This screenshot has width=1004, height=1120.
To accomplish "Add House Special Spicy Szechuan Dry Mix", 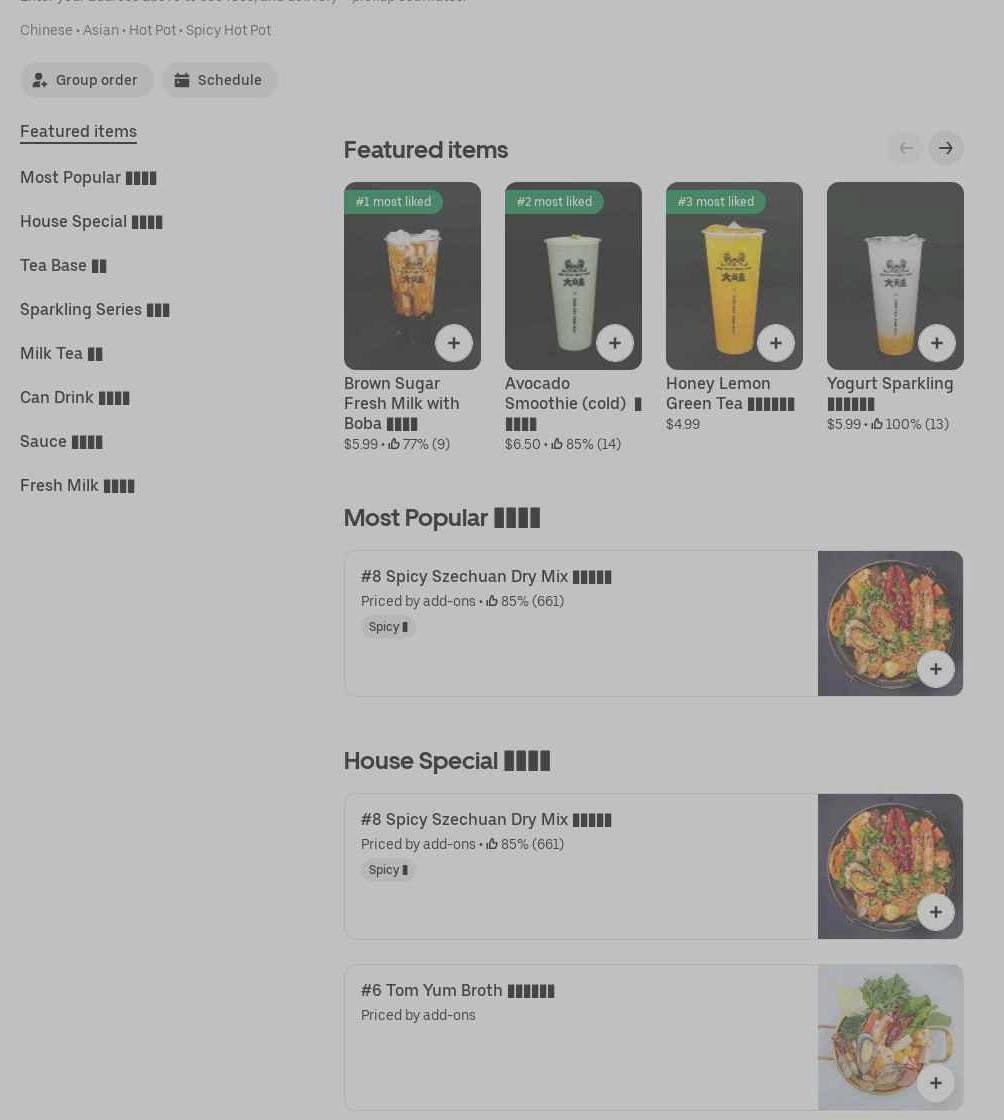I will (x=935, y=911).
